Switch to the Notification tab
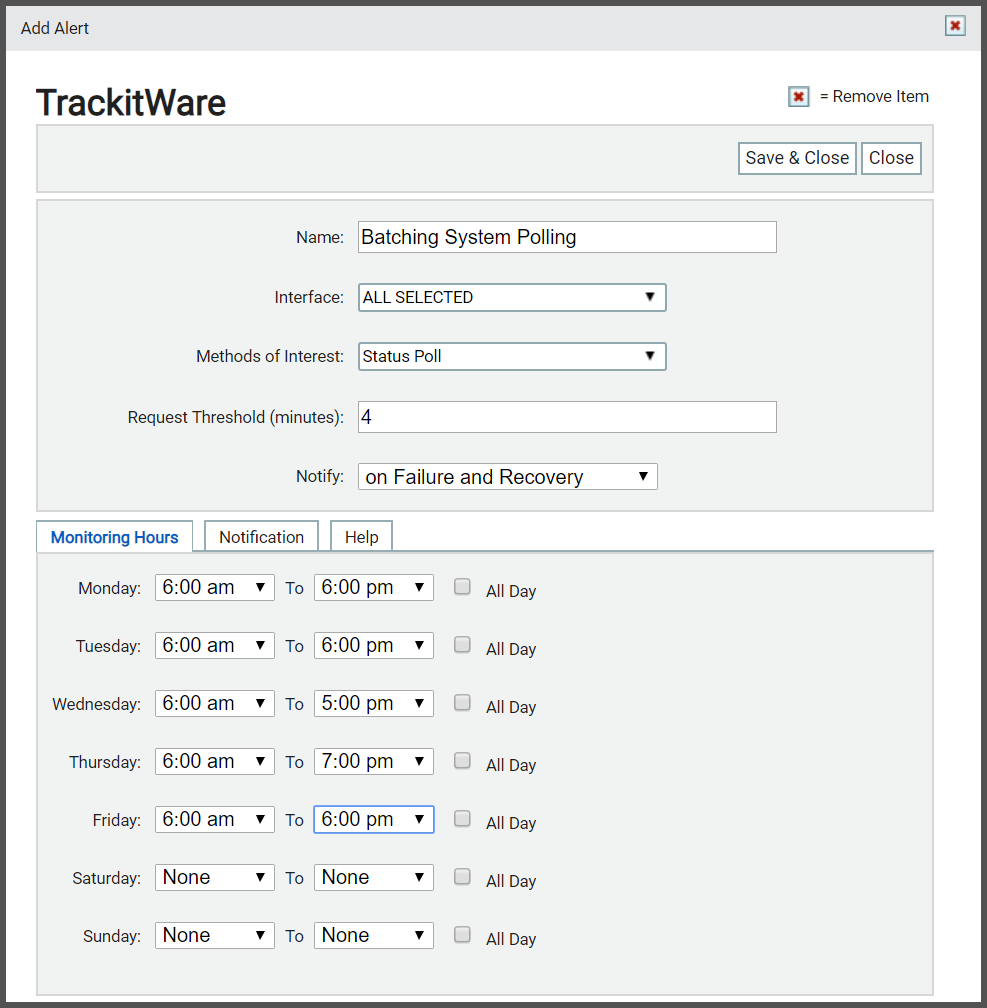Screen dimensions: 987x1008 click(261, 537)
